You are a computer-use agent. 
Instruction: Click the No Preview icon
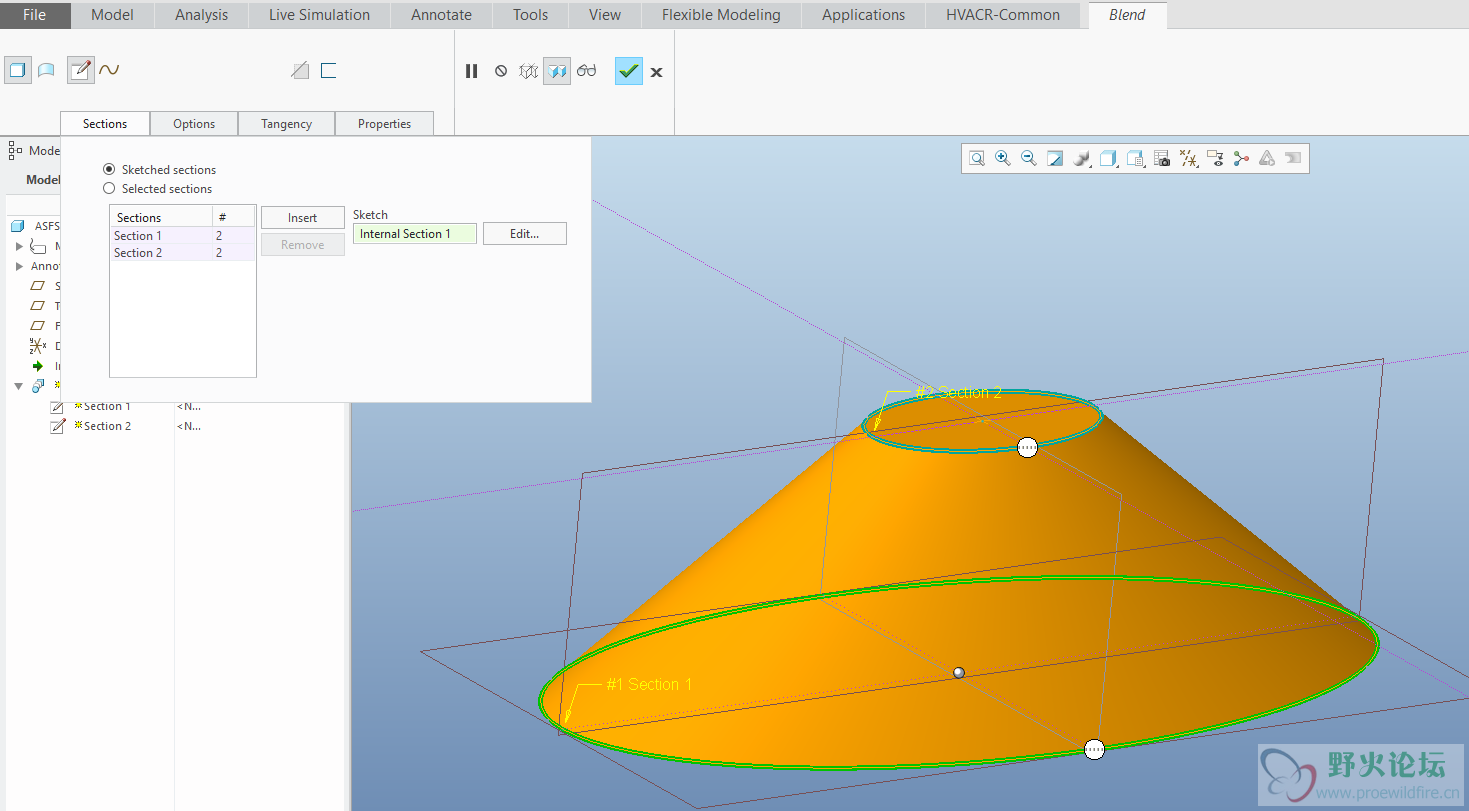click(501, 71)
